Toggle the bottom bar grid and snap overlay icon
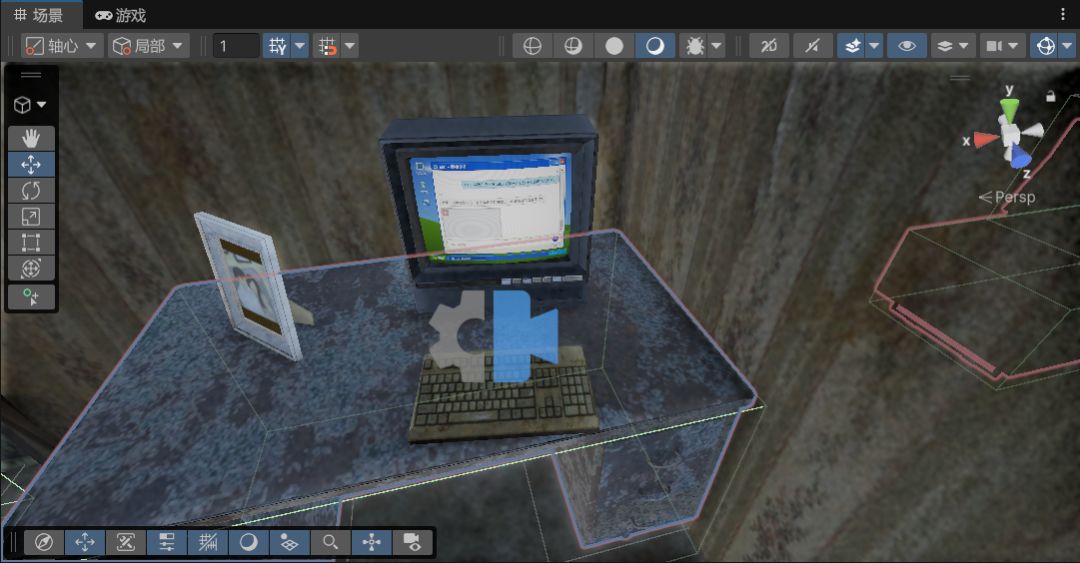 208,543
